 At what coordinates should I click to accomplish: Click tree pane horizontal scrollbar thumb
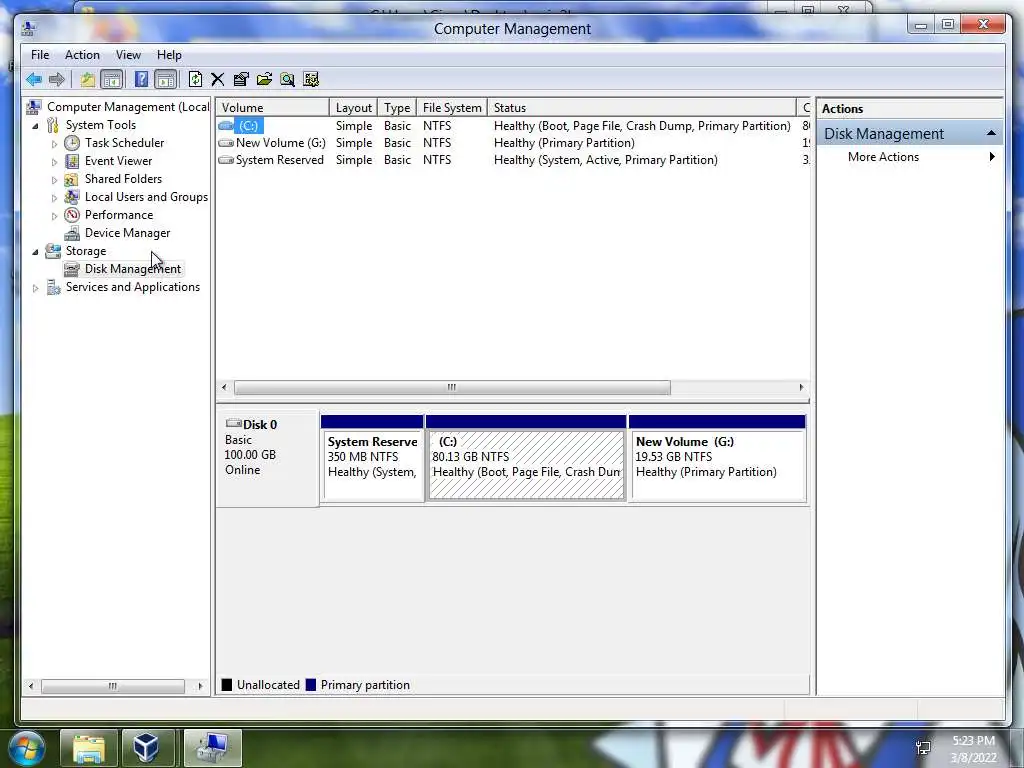point(112,686)
